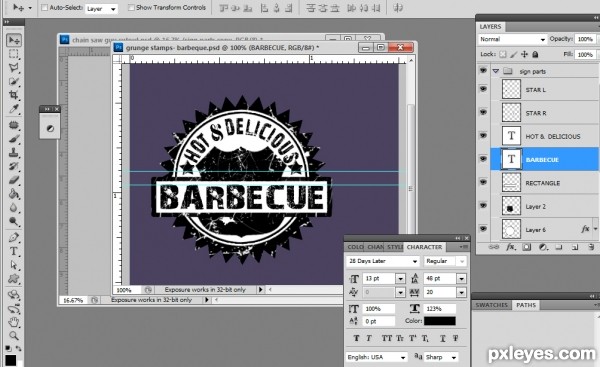The image size is (600, 367).
Task: Switch to the Channels tab
Action: 375,247
